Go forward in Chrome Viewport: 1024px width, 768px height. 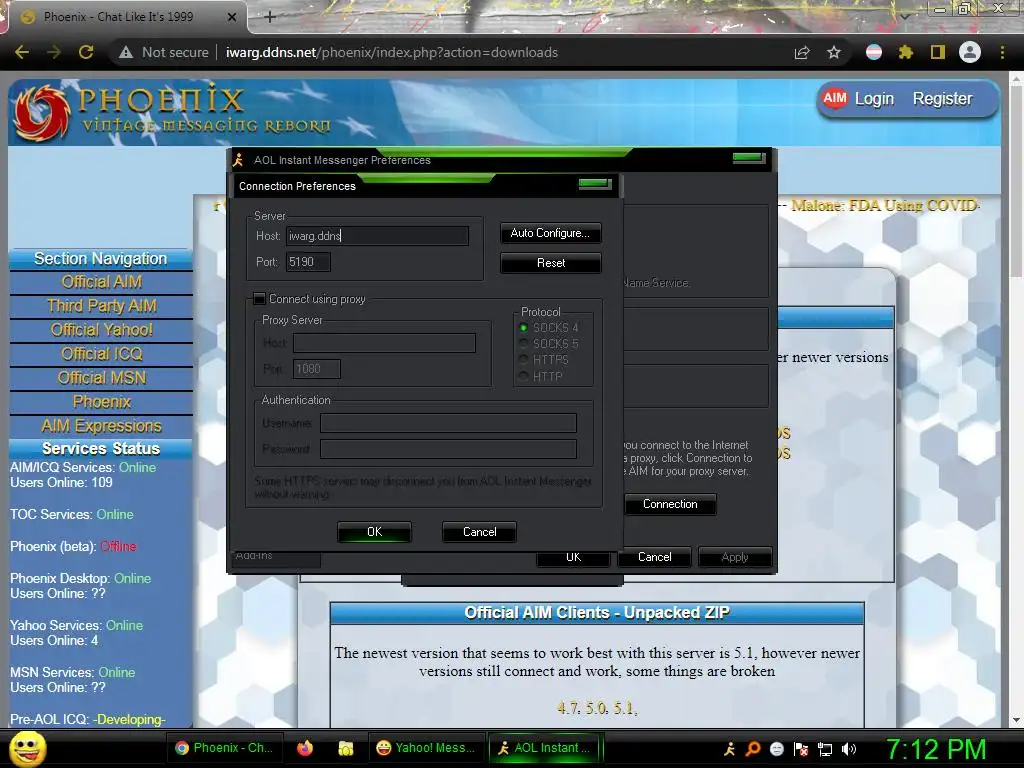coord(54,52)
